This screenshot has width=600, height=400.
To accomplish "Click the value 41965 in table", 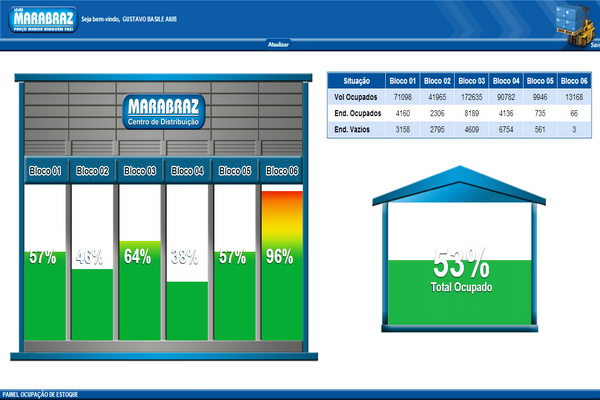I will [437, 97].
